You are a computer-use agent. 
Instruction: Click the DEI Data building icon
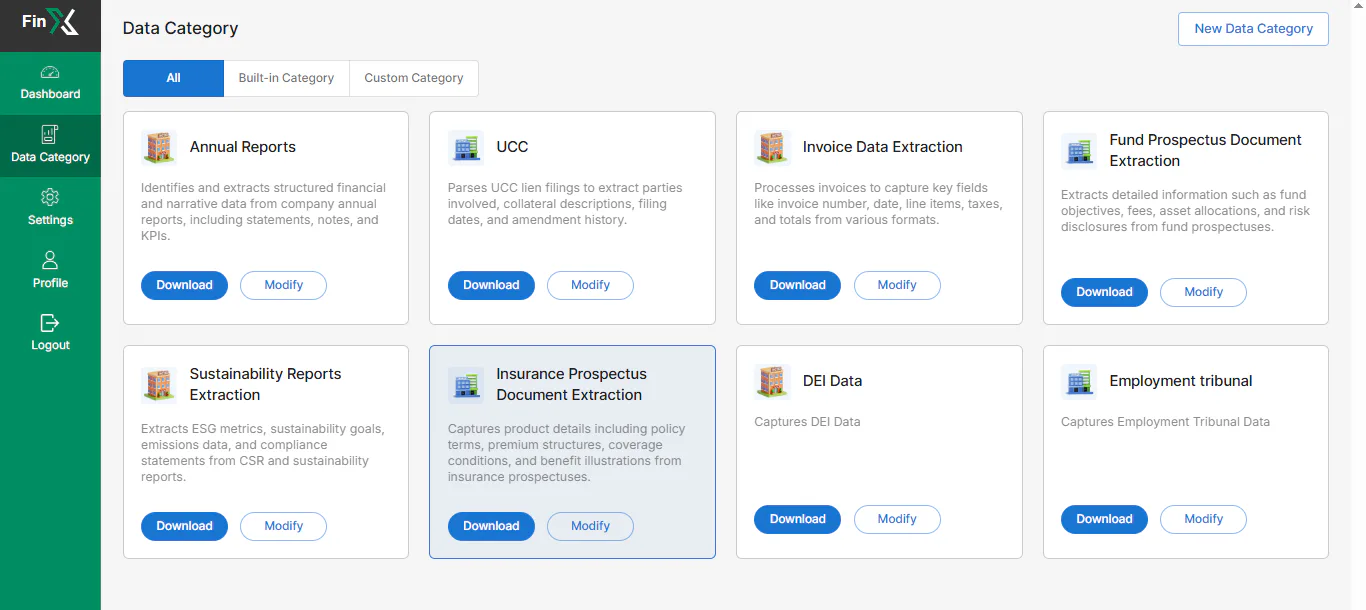(x=772, y=381)
